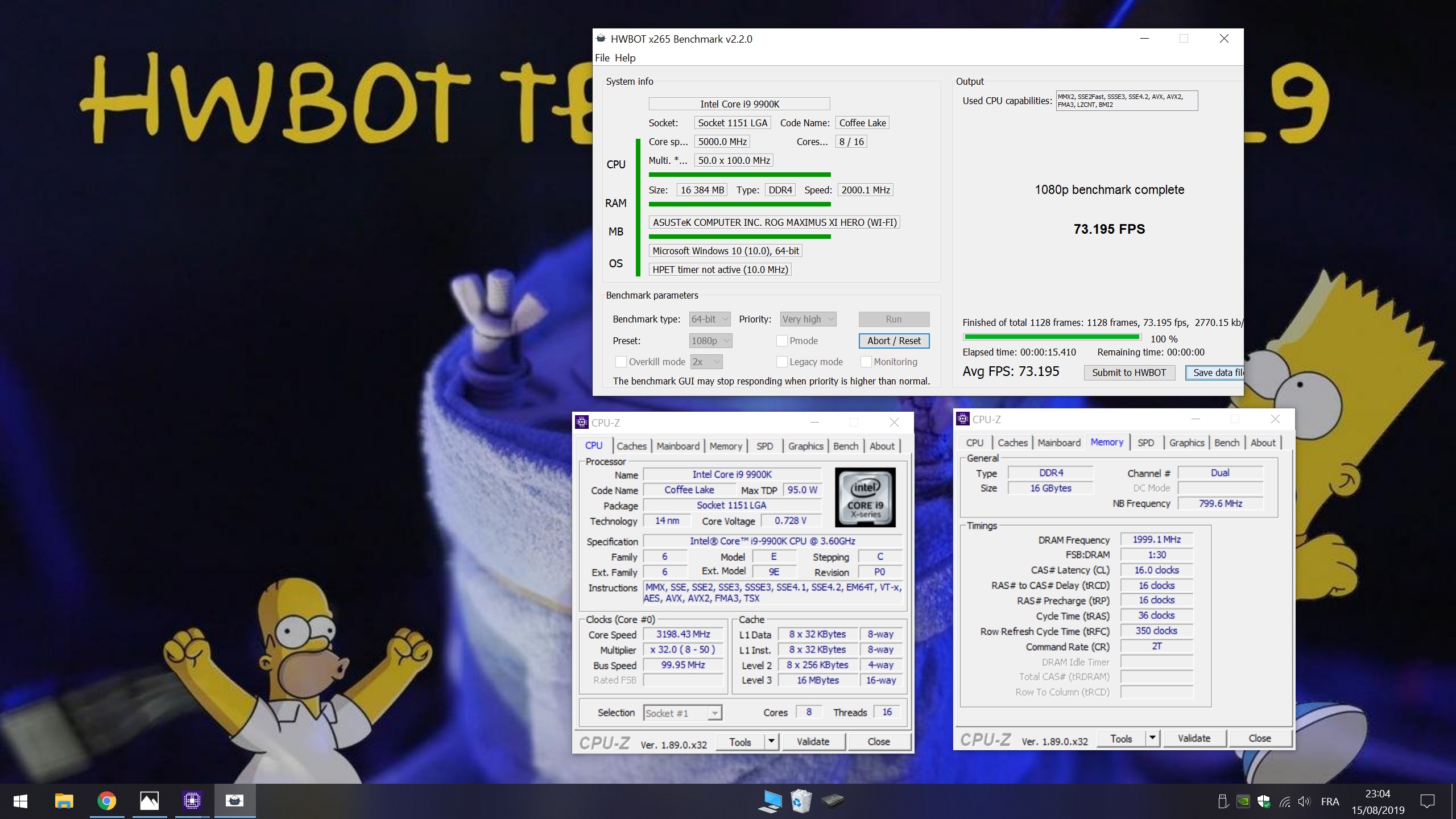Open About tab in right CPU-Z
Viewport: 1456px width, 819px height.
(x=1263, y=442)
